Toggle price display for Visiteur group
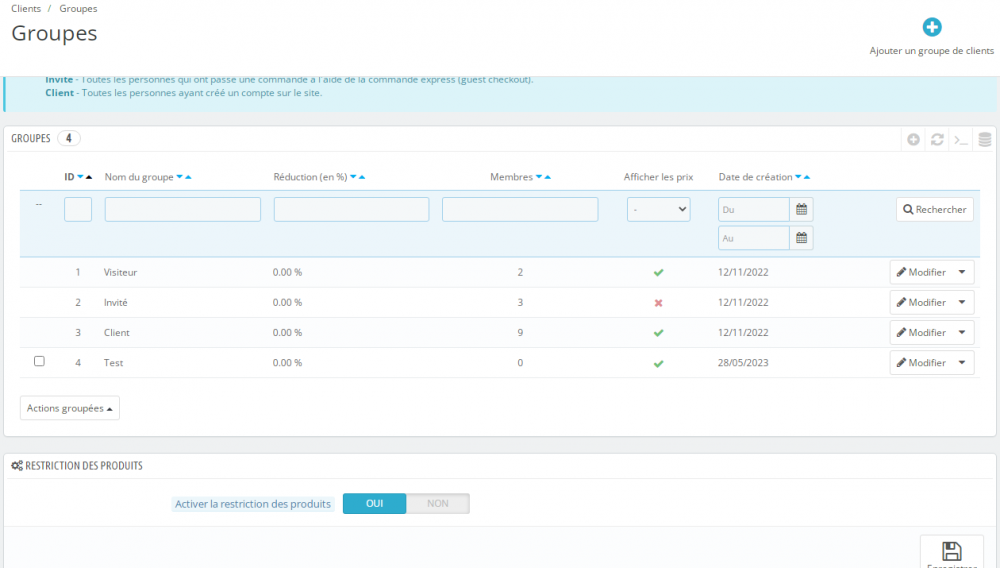Viewport: 1000px width, 568px height. pos(658,273)
